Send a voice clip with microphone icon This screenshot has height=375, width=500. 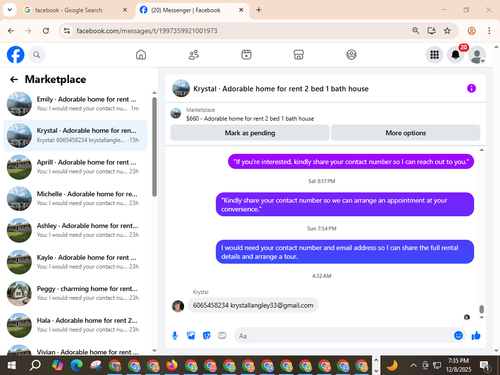pos(175,336)
